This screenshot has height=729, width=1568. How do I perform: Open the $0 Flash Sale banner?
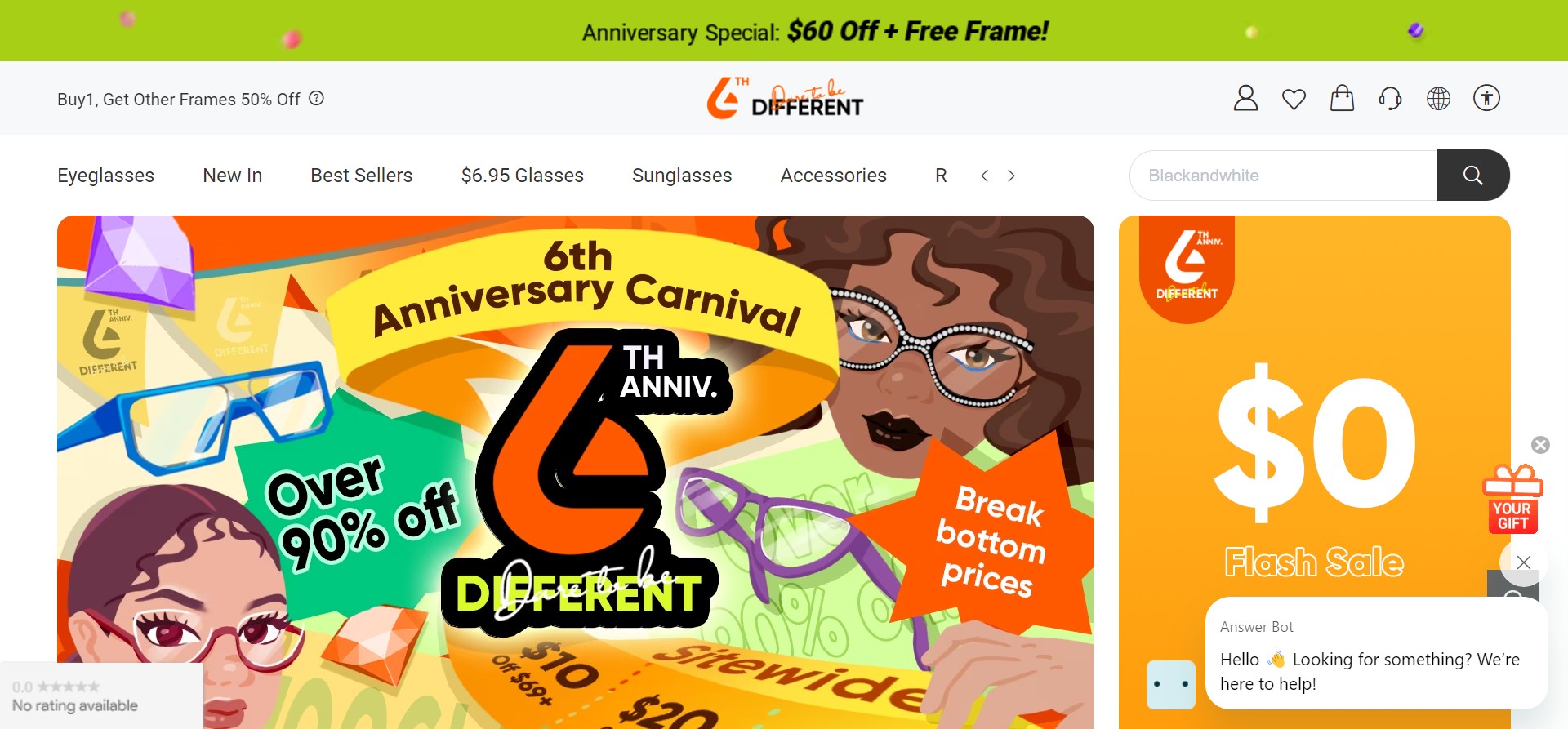click(x=1314, y=472)
